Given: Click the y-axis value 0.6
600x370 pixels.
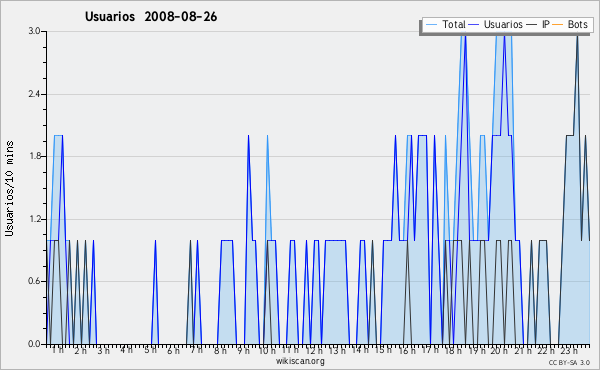Looking at the screenshot, I should click(34, 282).
